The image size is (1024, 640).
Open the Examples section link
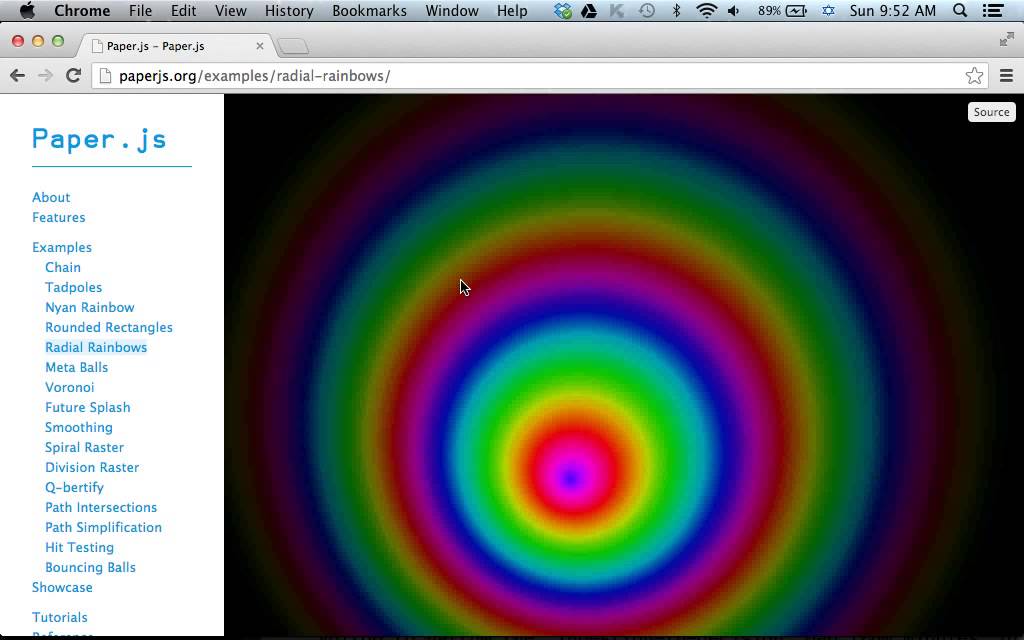pyautogui.click(x=62, y=248)
